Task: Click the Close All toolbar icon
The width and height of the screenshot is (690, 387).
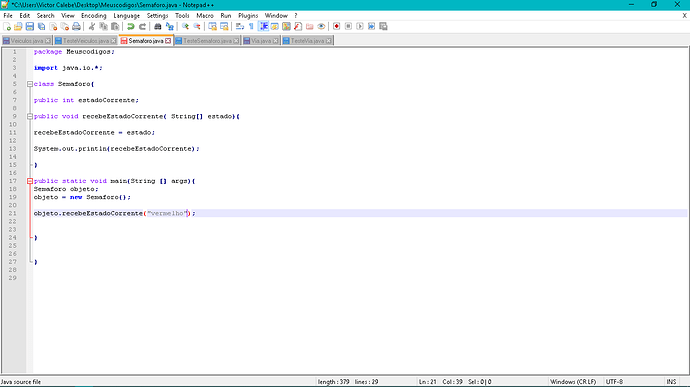Action: (65, 26)
